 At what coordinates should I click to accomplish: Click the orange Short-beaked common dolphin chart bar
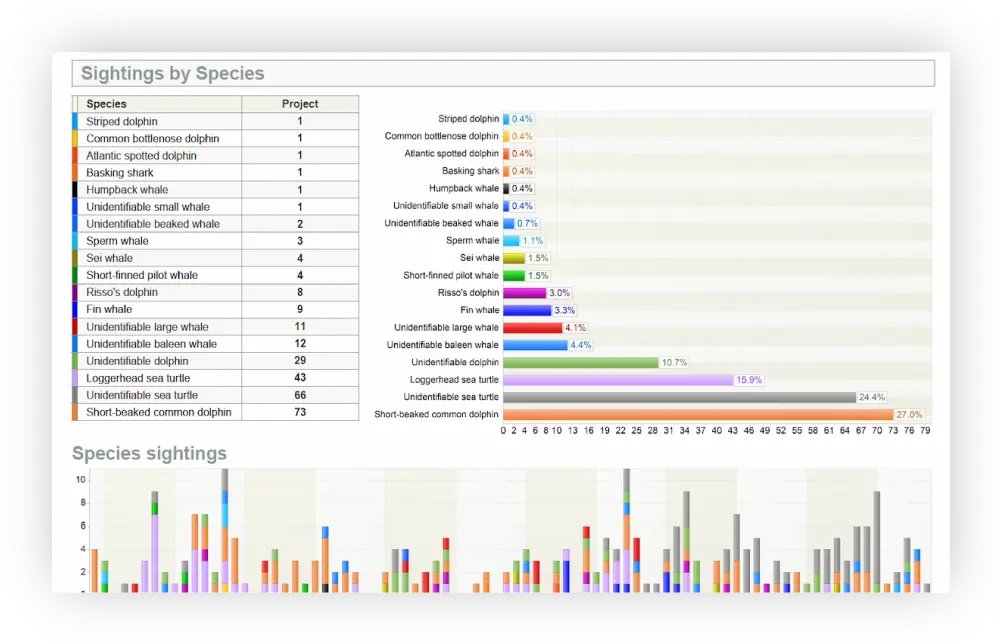click(698, 414)
